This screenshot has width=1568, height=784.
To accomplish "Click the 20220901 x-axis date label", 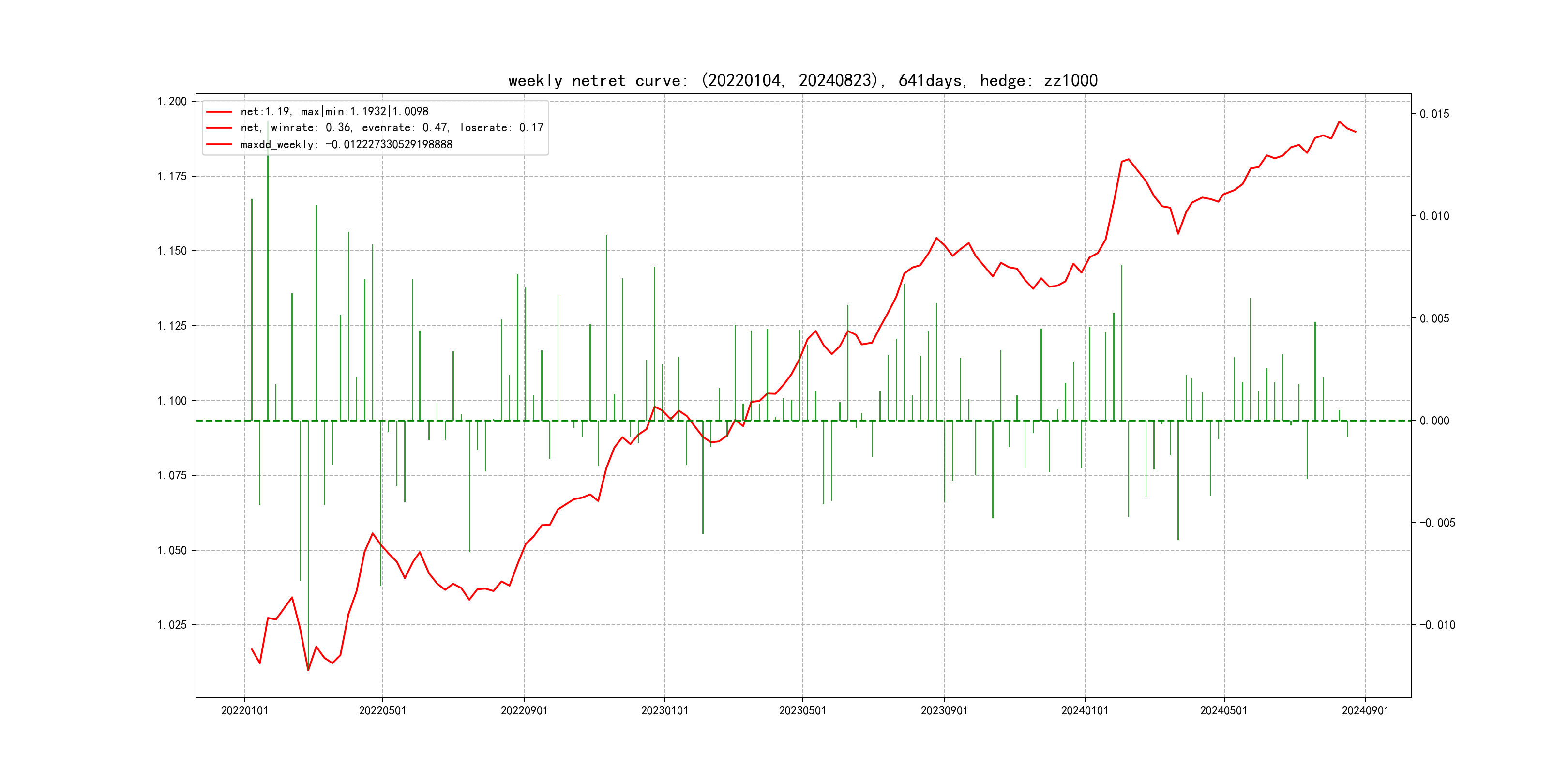I will tap(524, 711).
